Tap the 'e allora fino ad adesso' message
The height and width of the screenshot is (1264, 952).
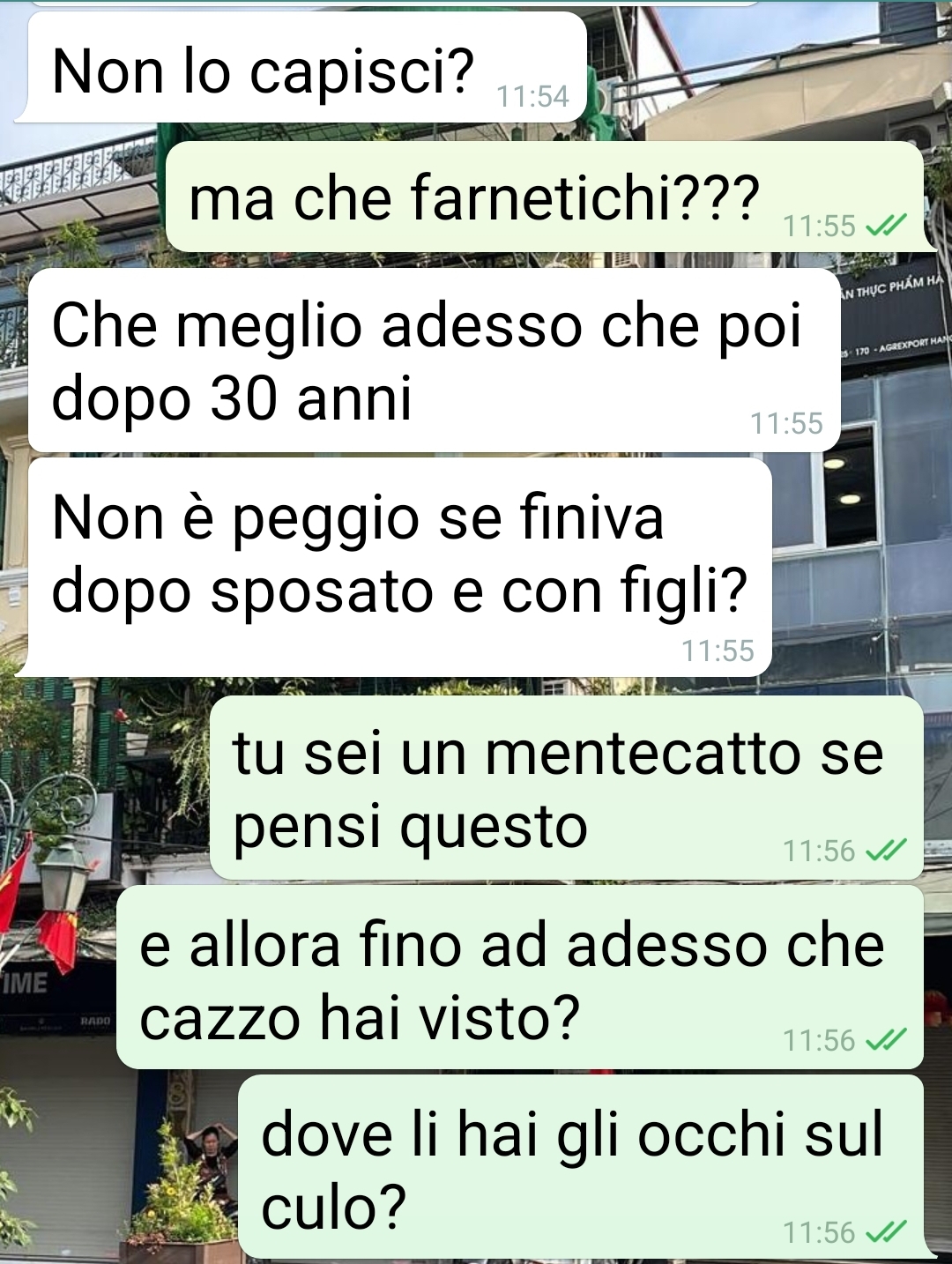tap(520, 978)
